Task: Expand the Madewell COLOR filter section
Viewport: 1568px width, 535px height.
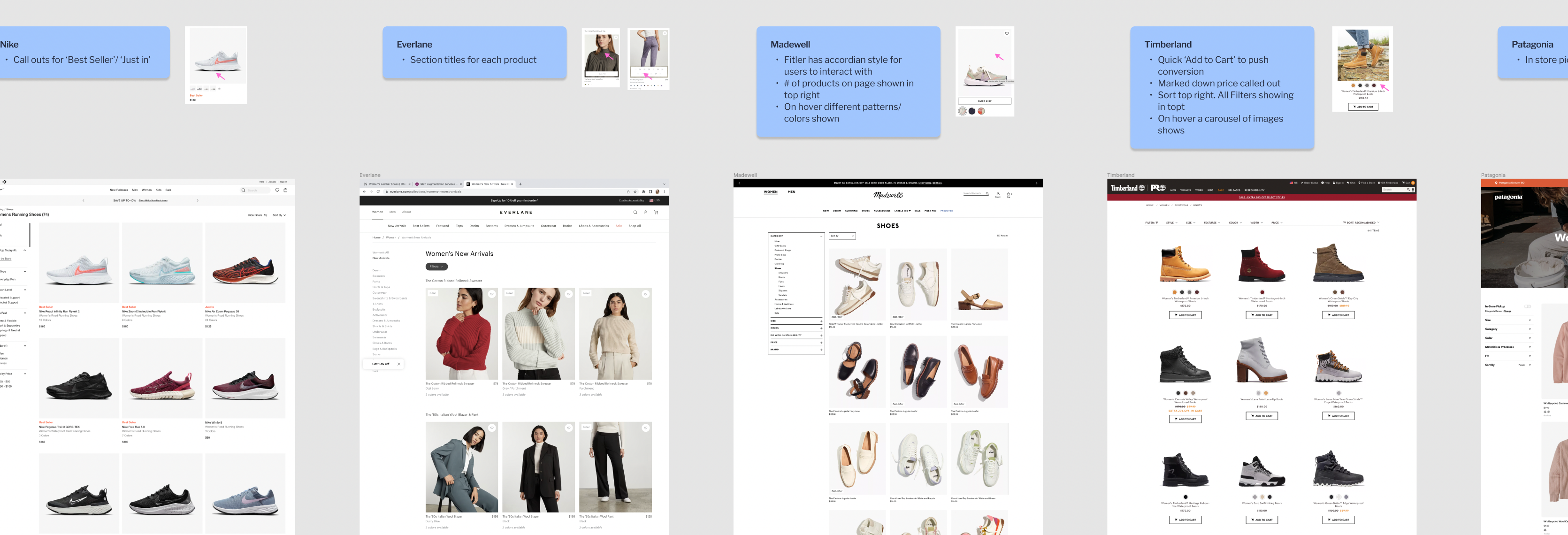Action: click(797, 328)
